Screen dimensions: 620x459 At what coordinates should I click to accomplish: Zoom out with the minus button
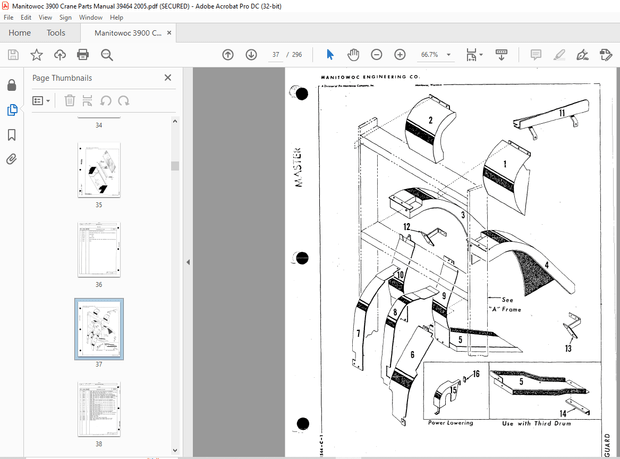tap(377, 55)
